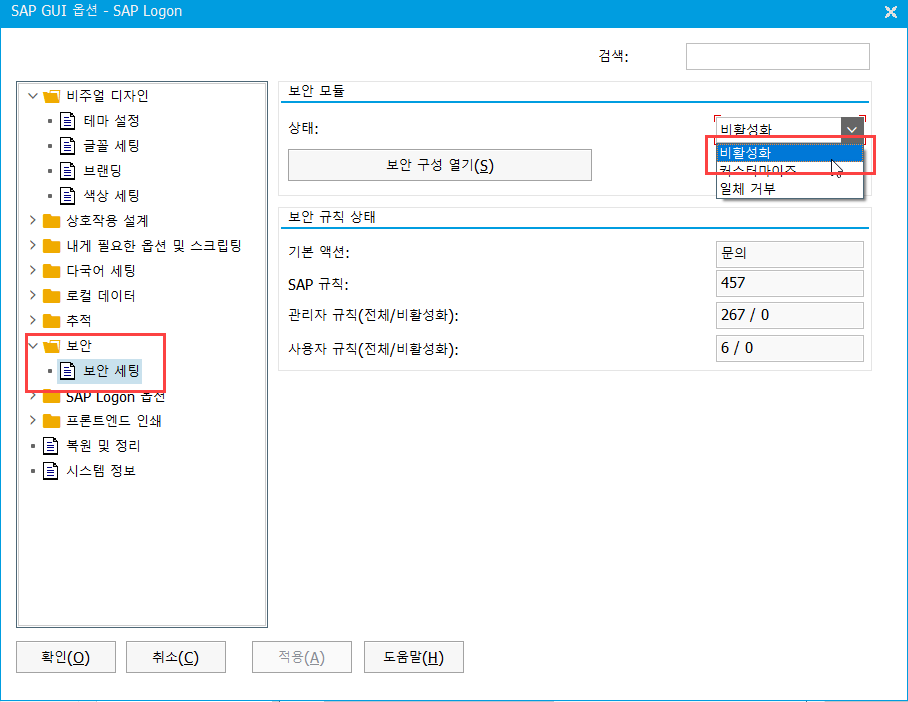Viewport: 908px width, 702px height.
Task: Open help with the 도움말(H) button
Action: (x=413, y=657)
